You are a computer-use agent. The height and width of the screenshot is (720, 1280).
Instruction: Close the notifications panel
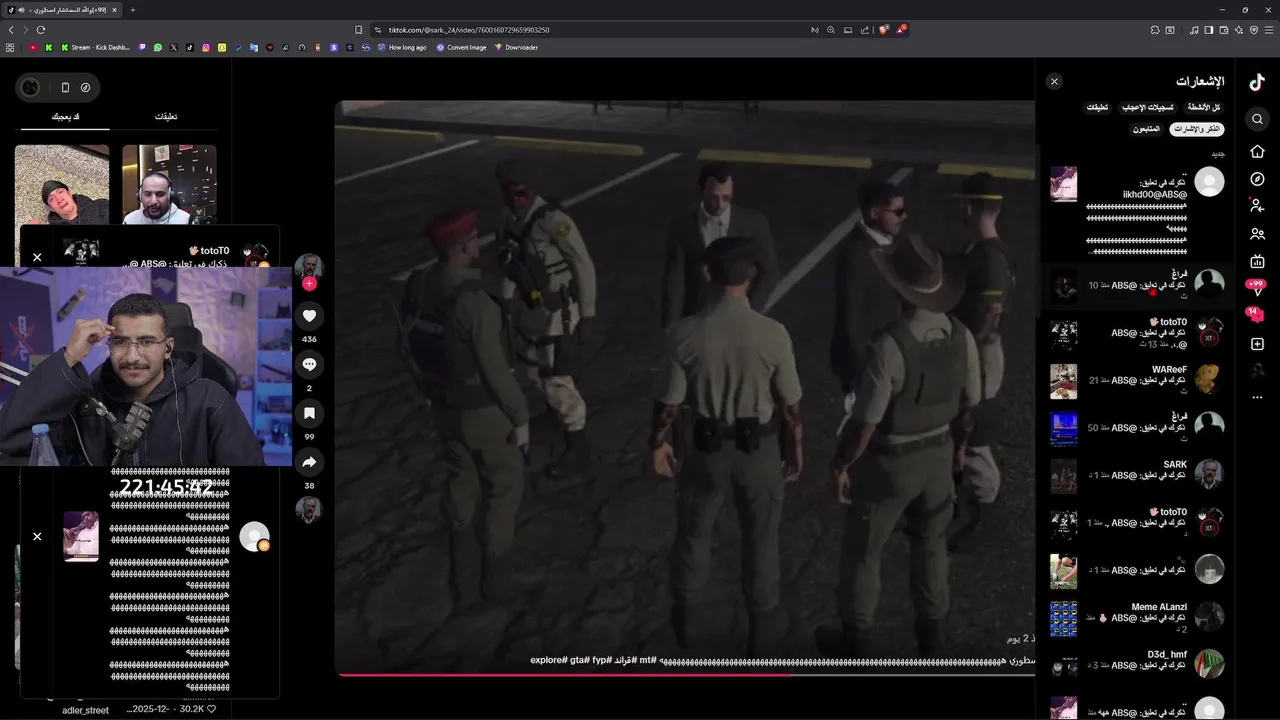click(1054, 82)
